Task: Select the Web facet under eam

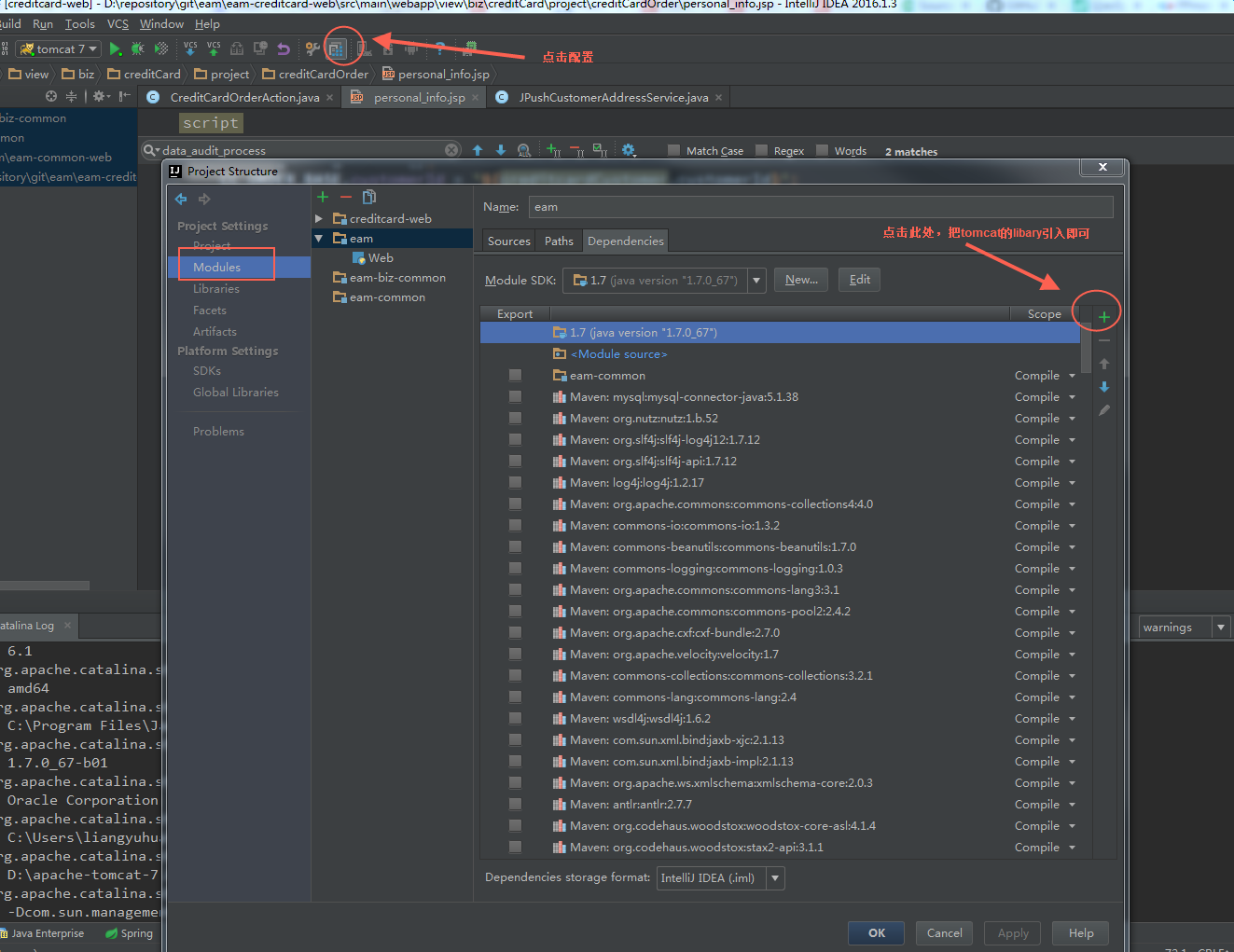Action: (x=373, y=258)
